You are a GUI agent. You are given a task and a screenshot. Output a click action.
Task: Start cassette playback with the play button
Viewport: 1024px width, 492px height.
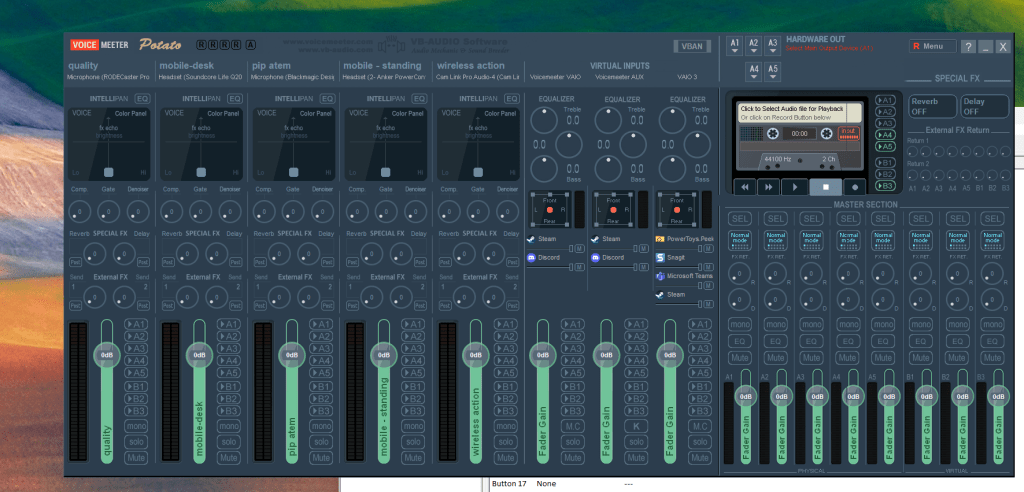click(x=795, y=187)
